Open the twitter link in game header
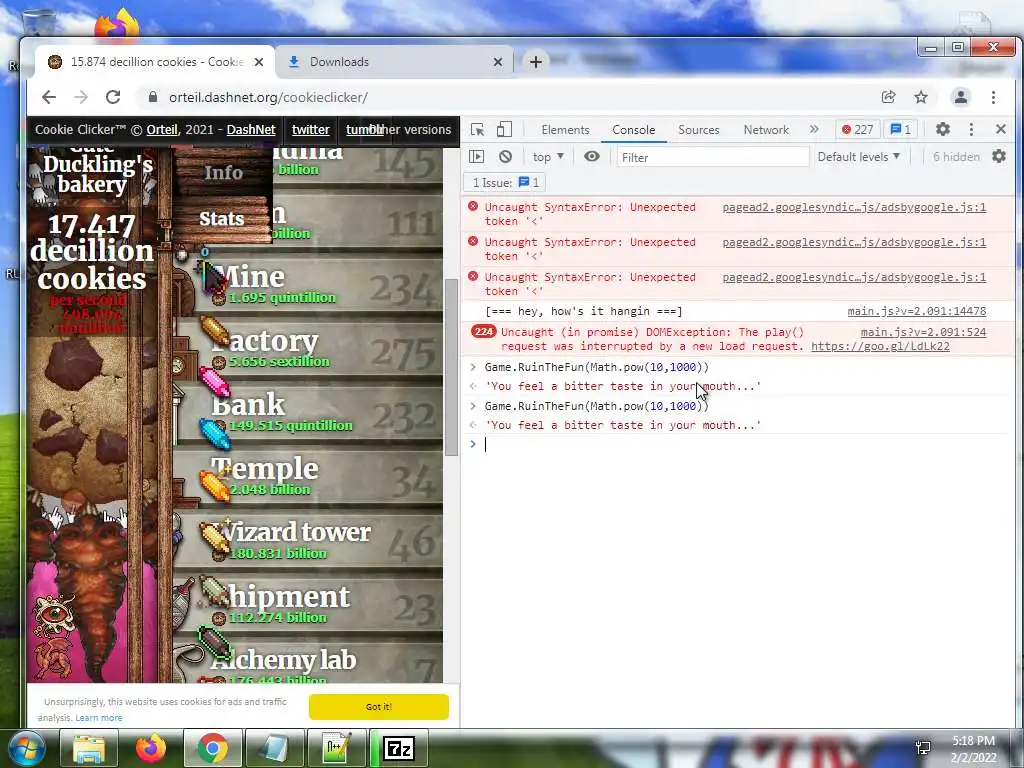The width and height of the screenshot is (1024, 768). coord(310,129)
